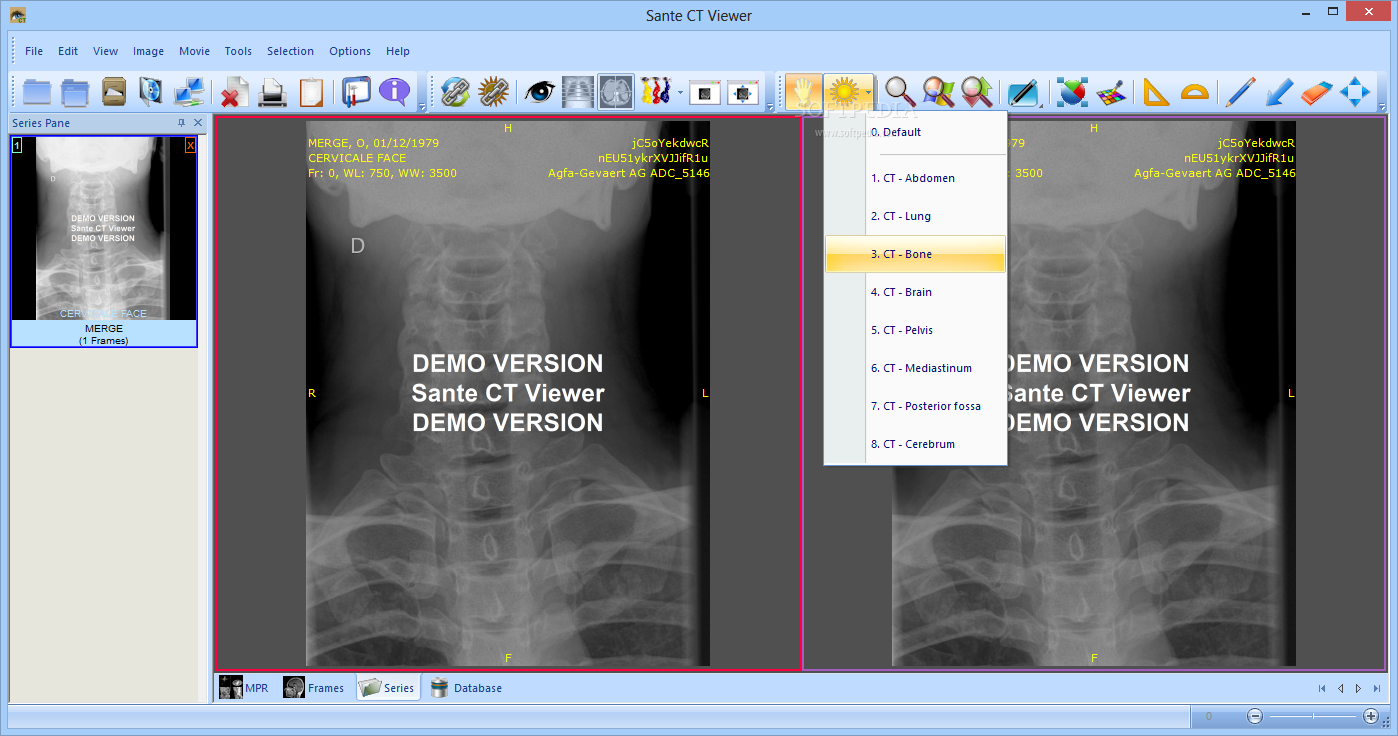Screen dimensions: 1398x736
Task: Close the Series Pane
Action: [198, 123]
